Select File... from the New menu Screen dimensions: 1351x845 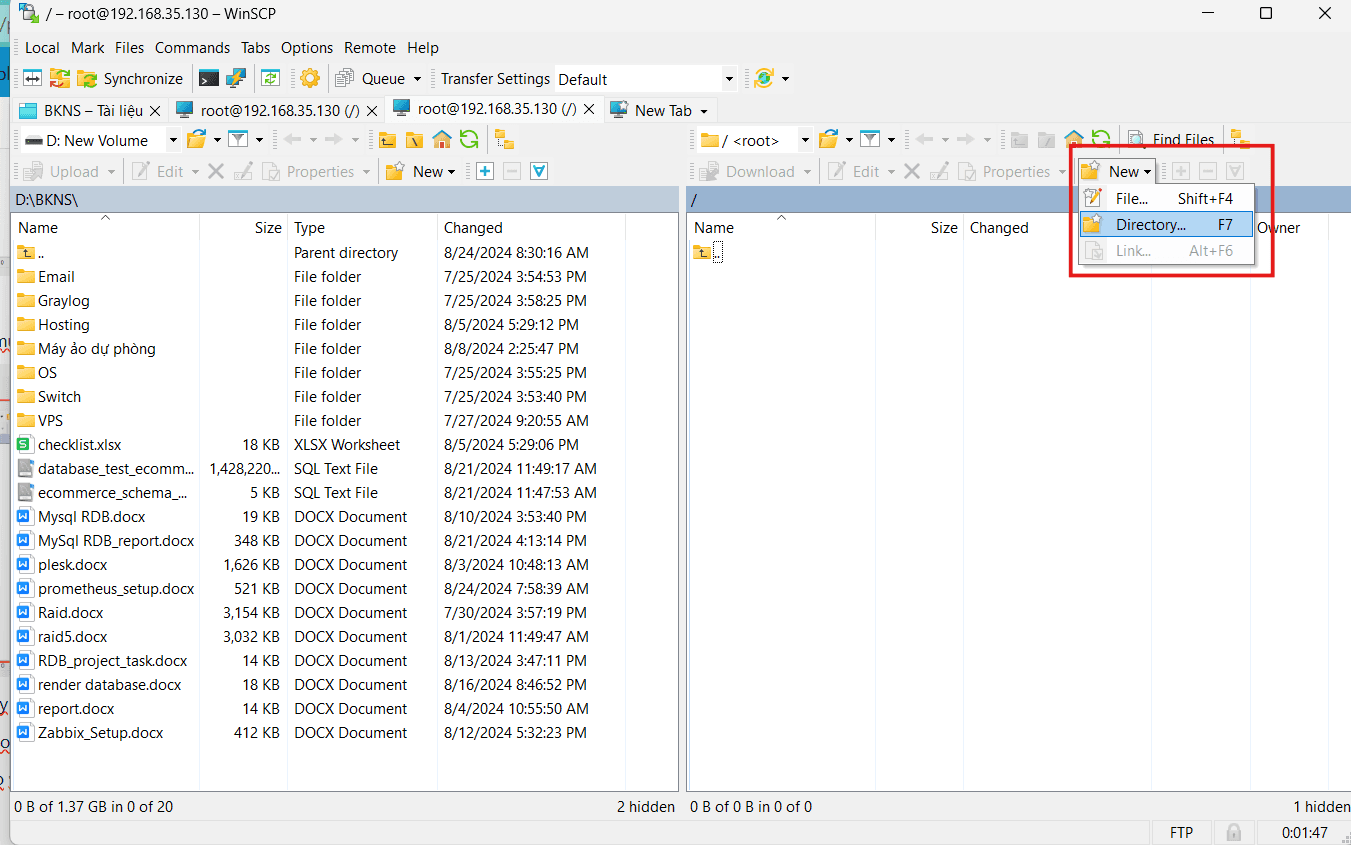[1132, 198]
